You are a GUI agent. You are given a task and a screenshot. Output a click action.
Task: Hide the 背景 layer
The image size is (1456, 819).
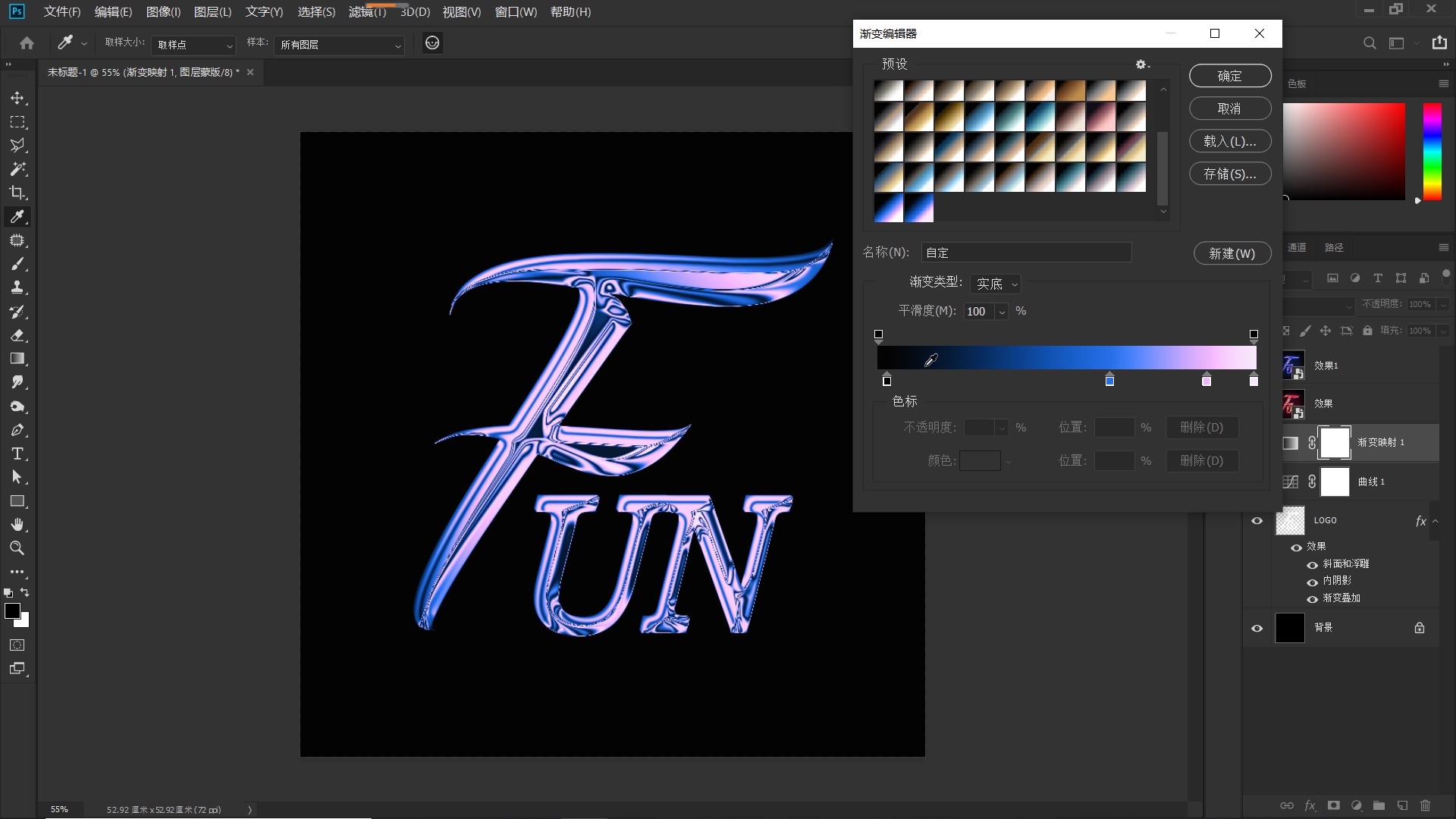1257,628
